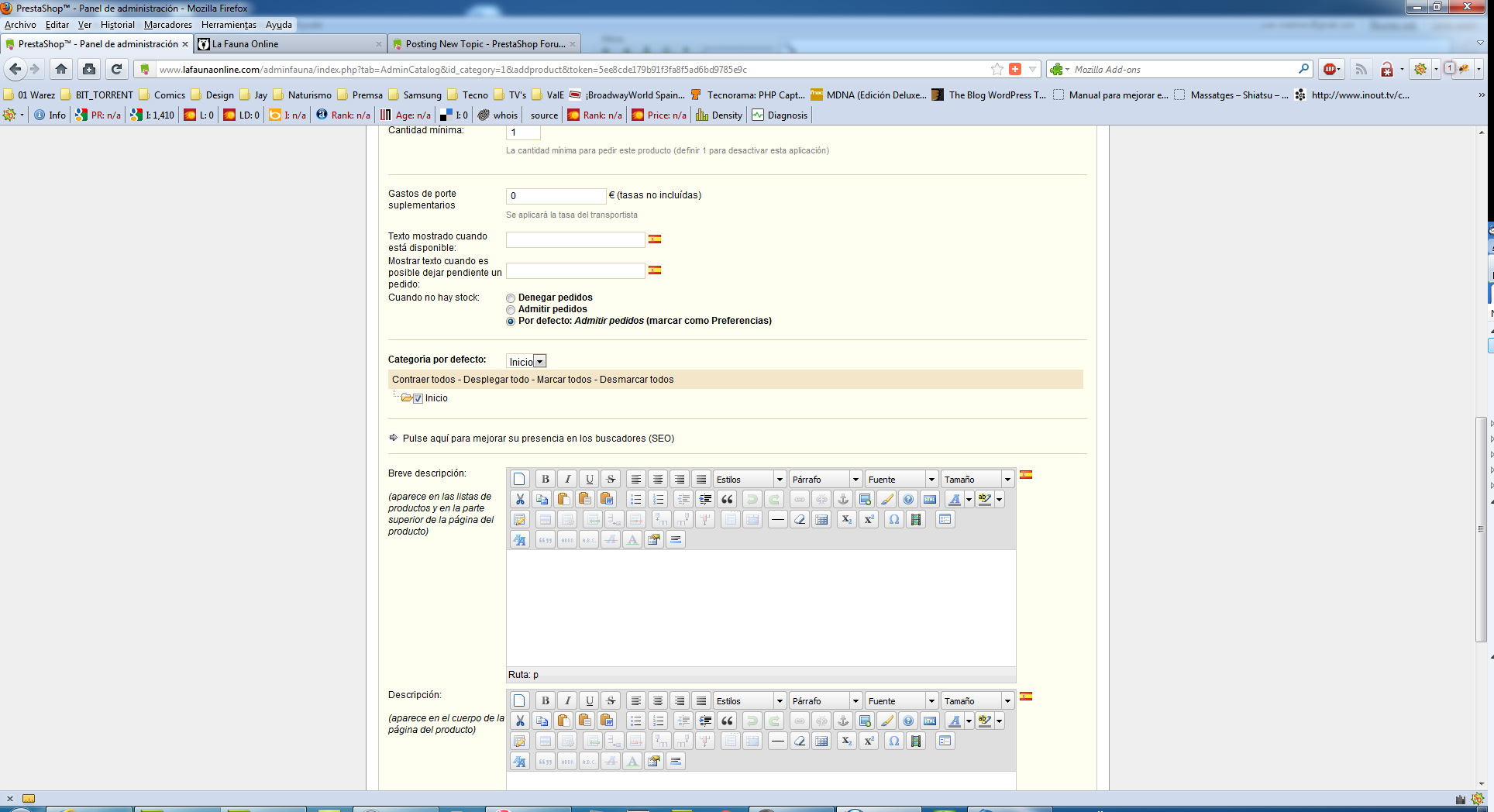Open the Comics bookmark folder
The image size is (1494, 812).
coord(162,95)
